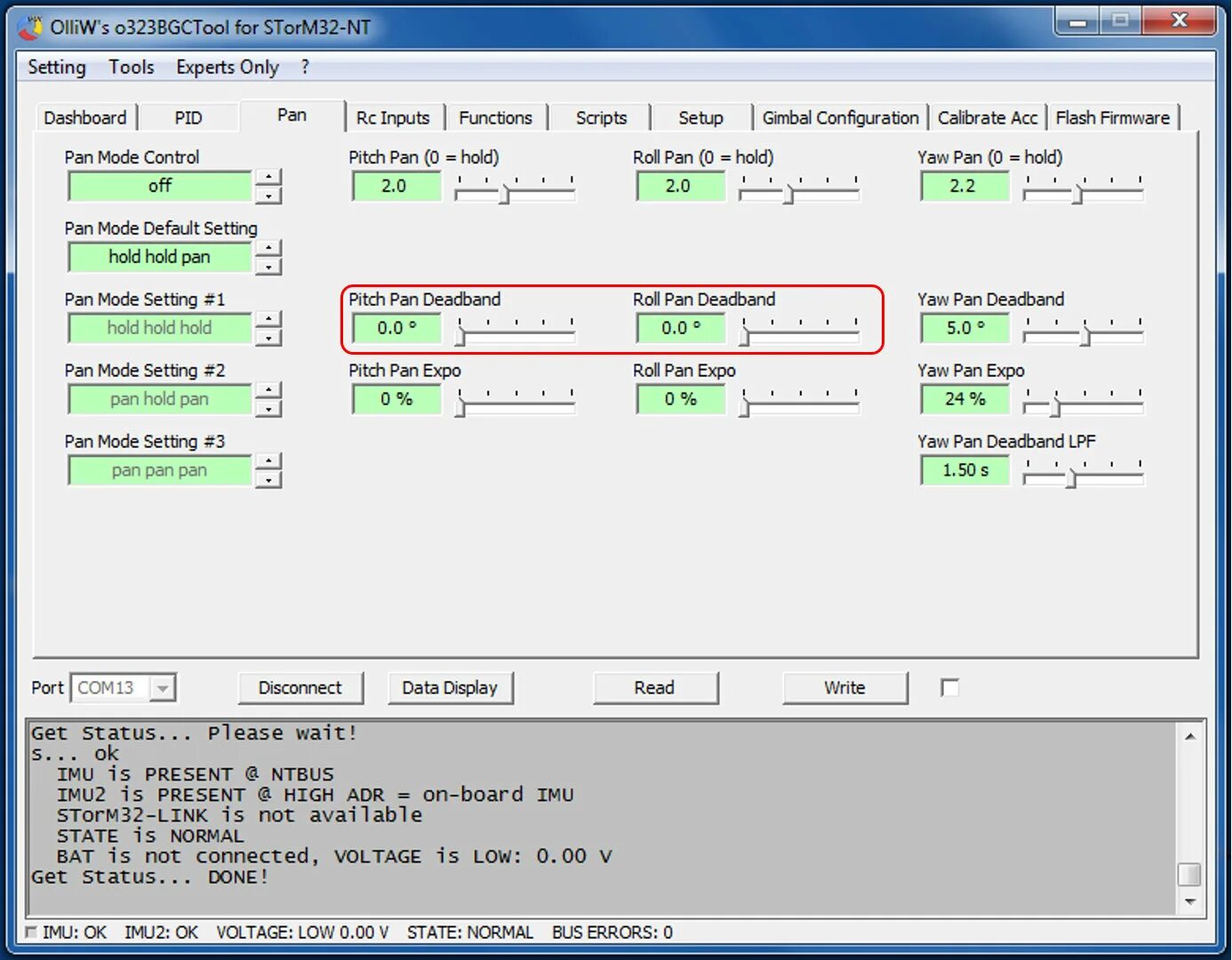Step up Pan Mode Setting #1

268,319
